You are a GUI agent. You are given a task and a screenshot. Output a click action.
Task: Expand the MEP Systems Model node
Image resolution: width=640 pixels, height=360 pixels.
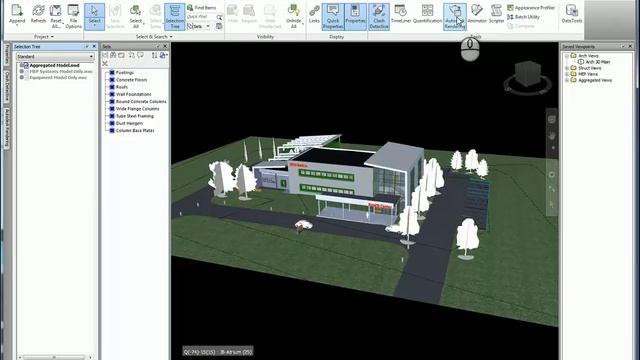22,71
